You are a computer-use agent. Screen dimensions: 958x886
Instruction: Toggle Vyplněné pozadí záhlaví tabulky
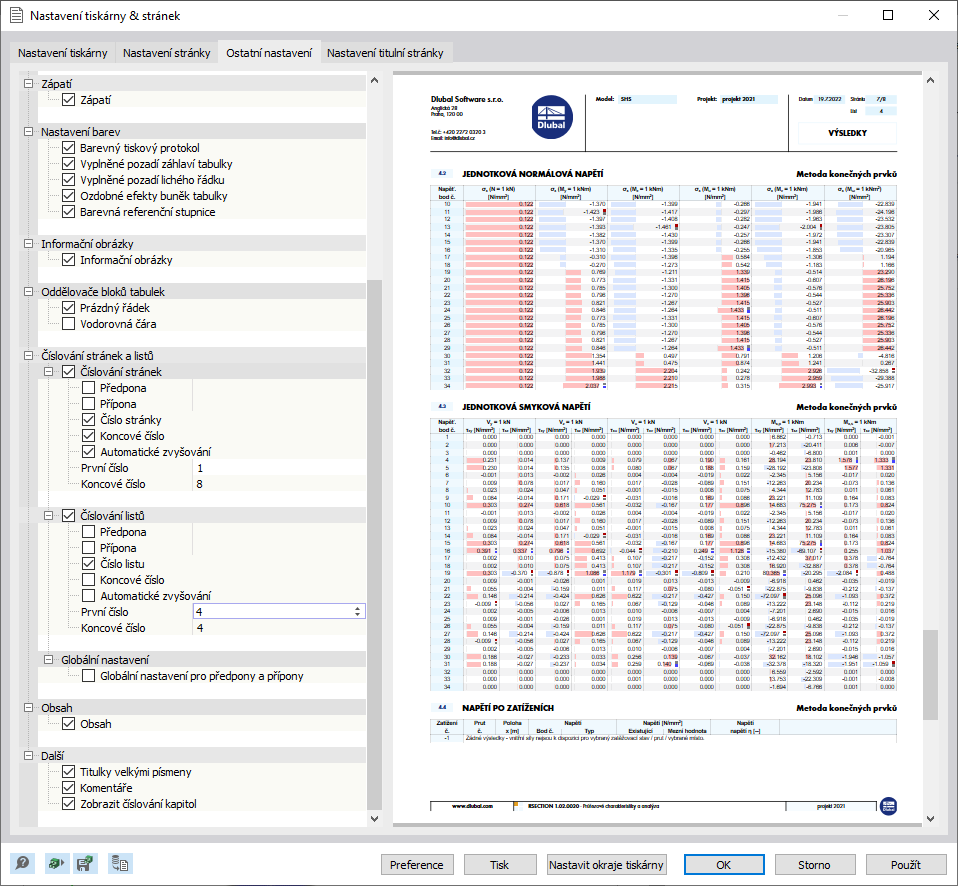[x=68, y=164]
